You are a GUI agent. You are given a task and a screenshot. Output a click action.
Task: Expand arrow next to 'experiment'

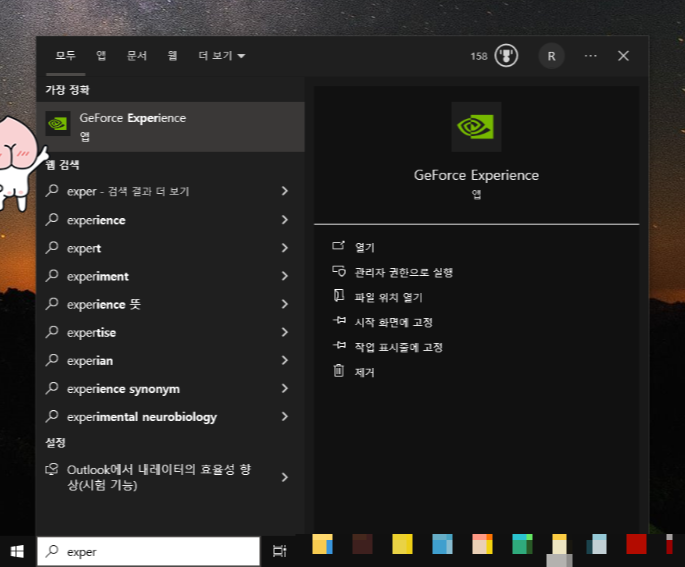(285, 276)
